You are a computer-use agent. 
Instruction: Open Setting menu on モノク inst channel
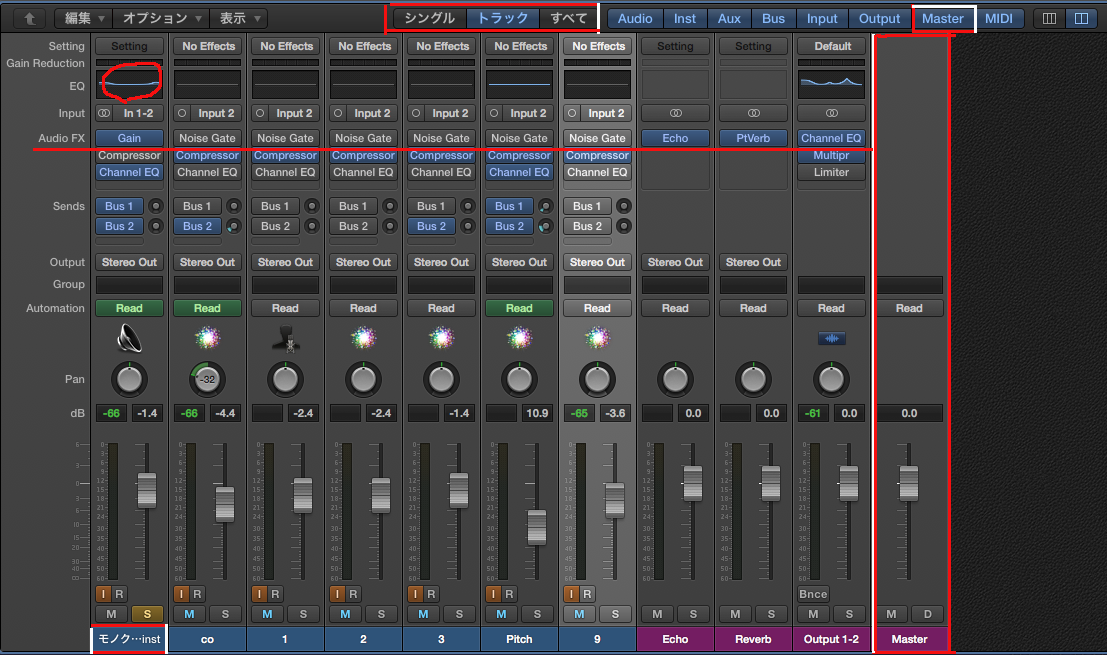click(x=129, y=46)
